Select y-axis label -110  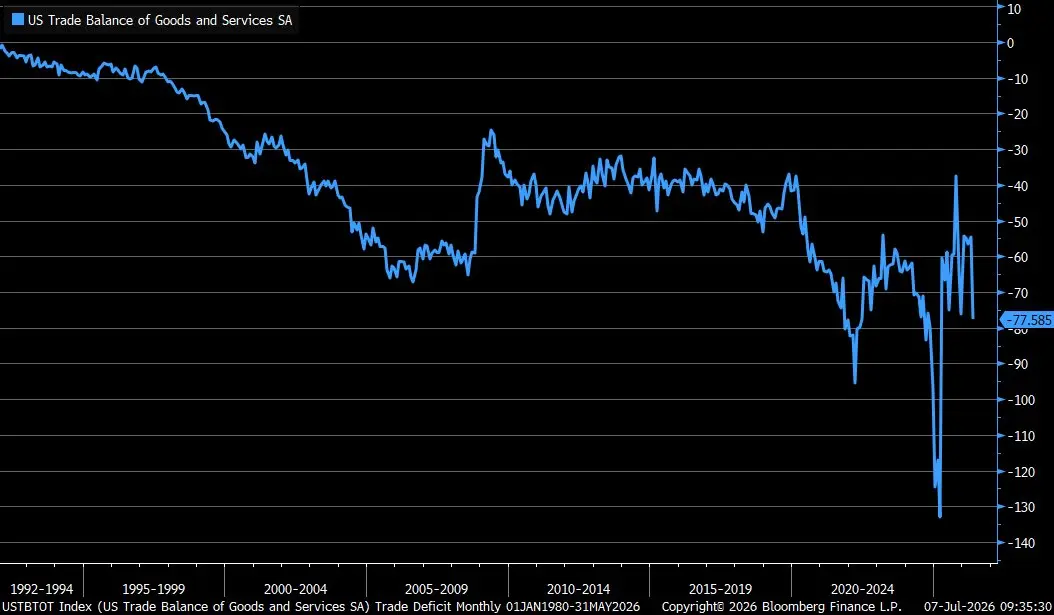tap(1022, 436)
